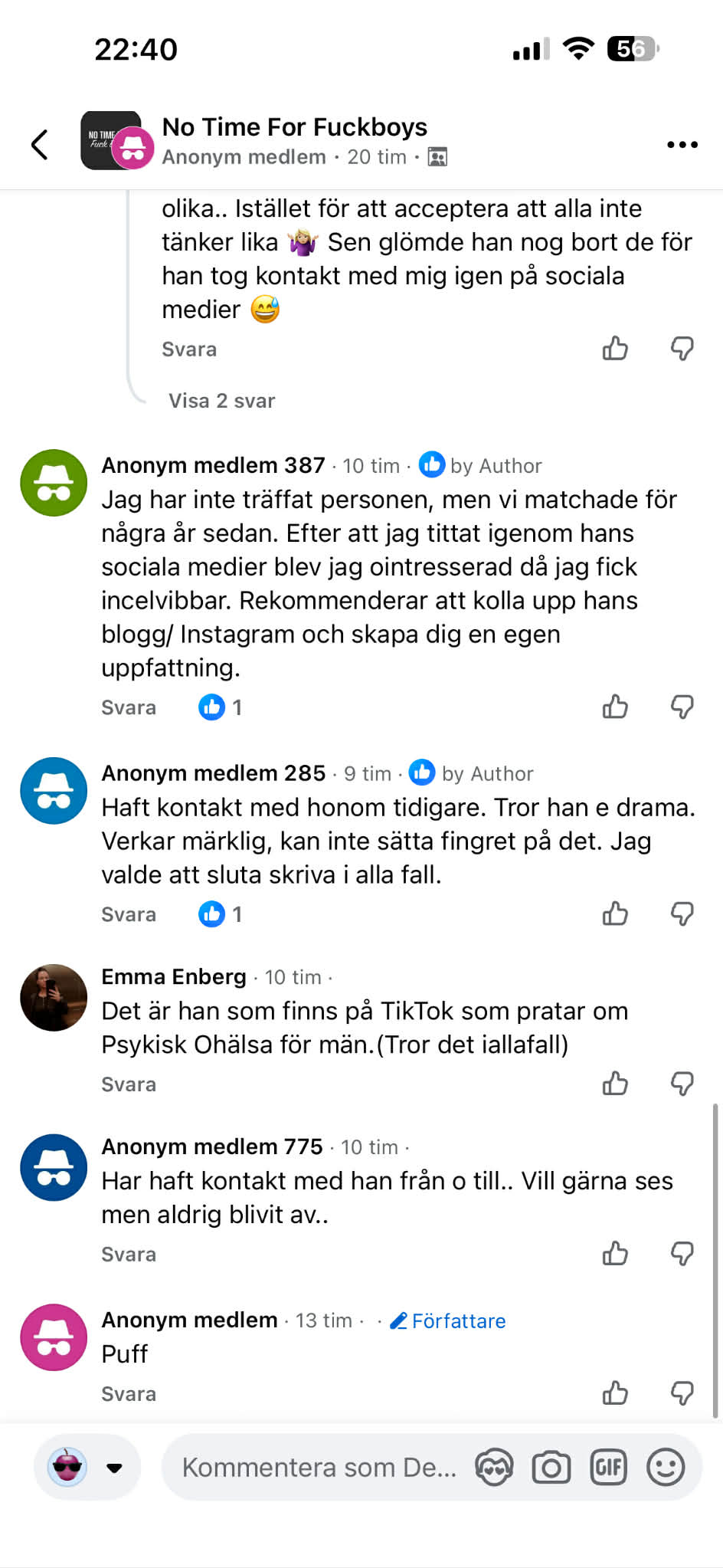Upvote Emma Enberg's comment
Viewport: 723px width, 1568px height.
click(x=615, y=1084)
